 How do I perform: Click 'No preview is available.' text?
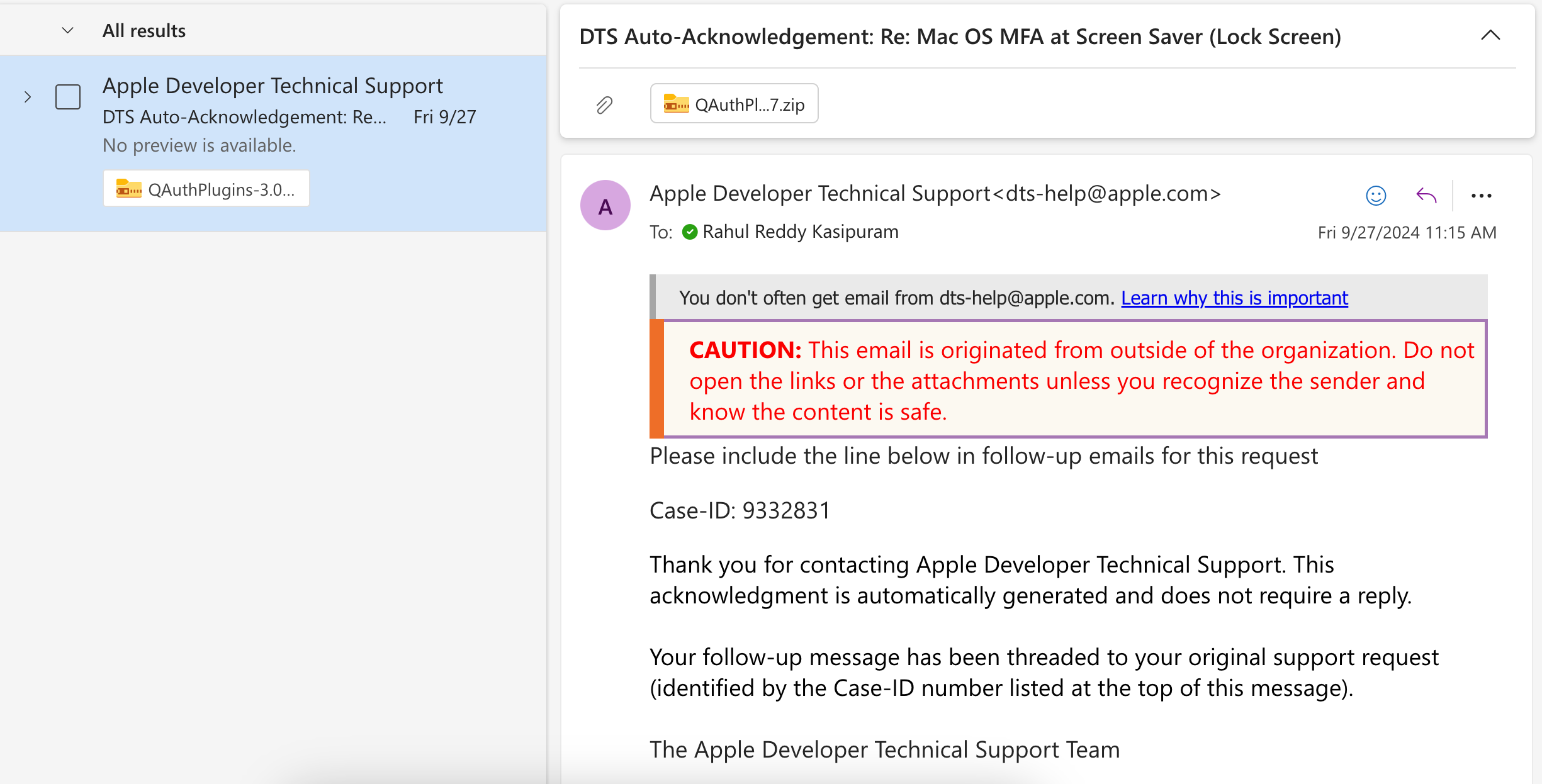pyautogui.click(x=200, y=145)
